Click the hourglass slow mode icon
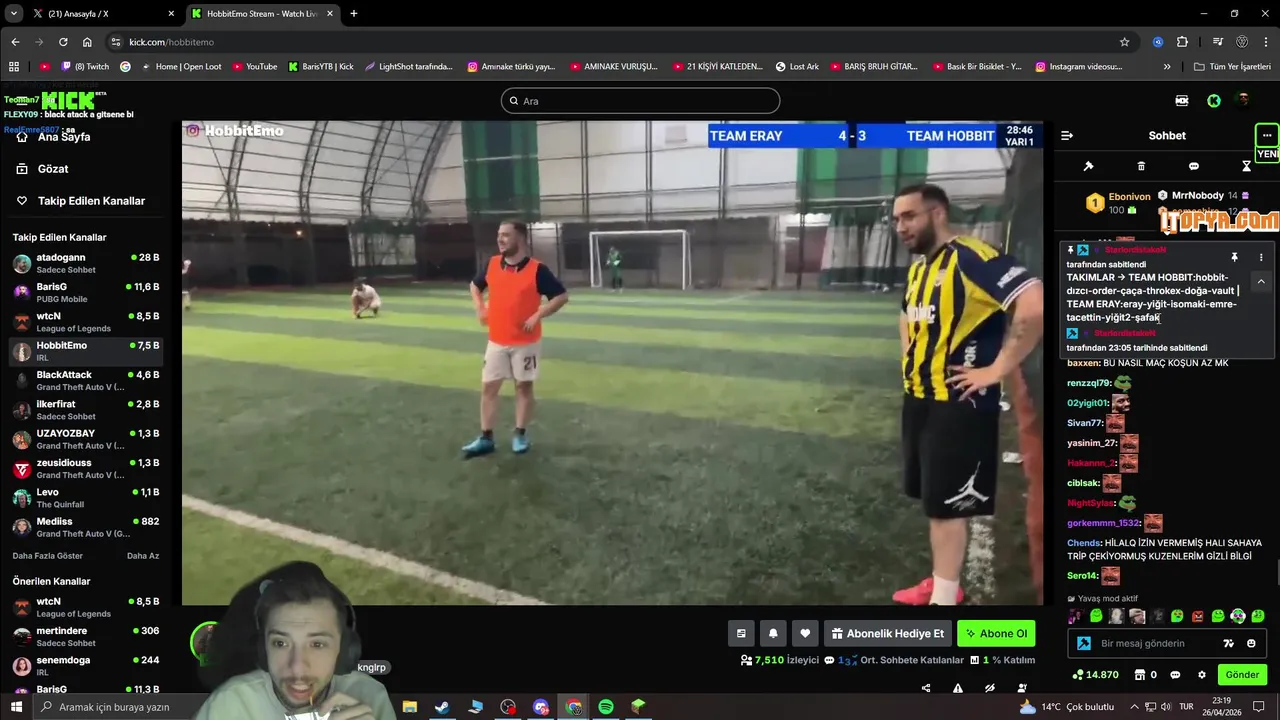 (x=1246, y=166)
